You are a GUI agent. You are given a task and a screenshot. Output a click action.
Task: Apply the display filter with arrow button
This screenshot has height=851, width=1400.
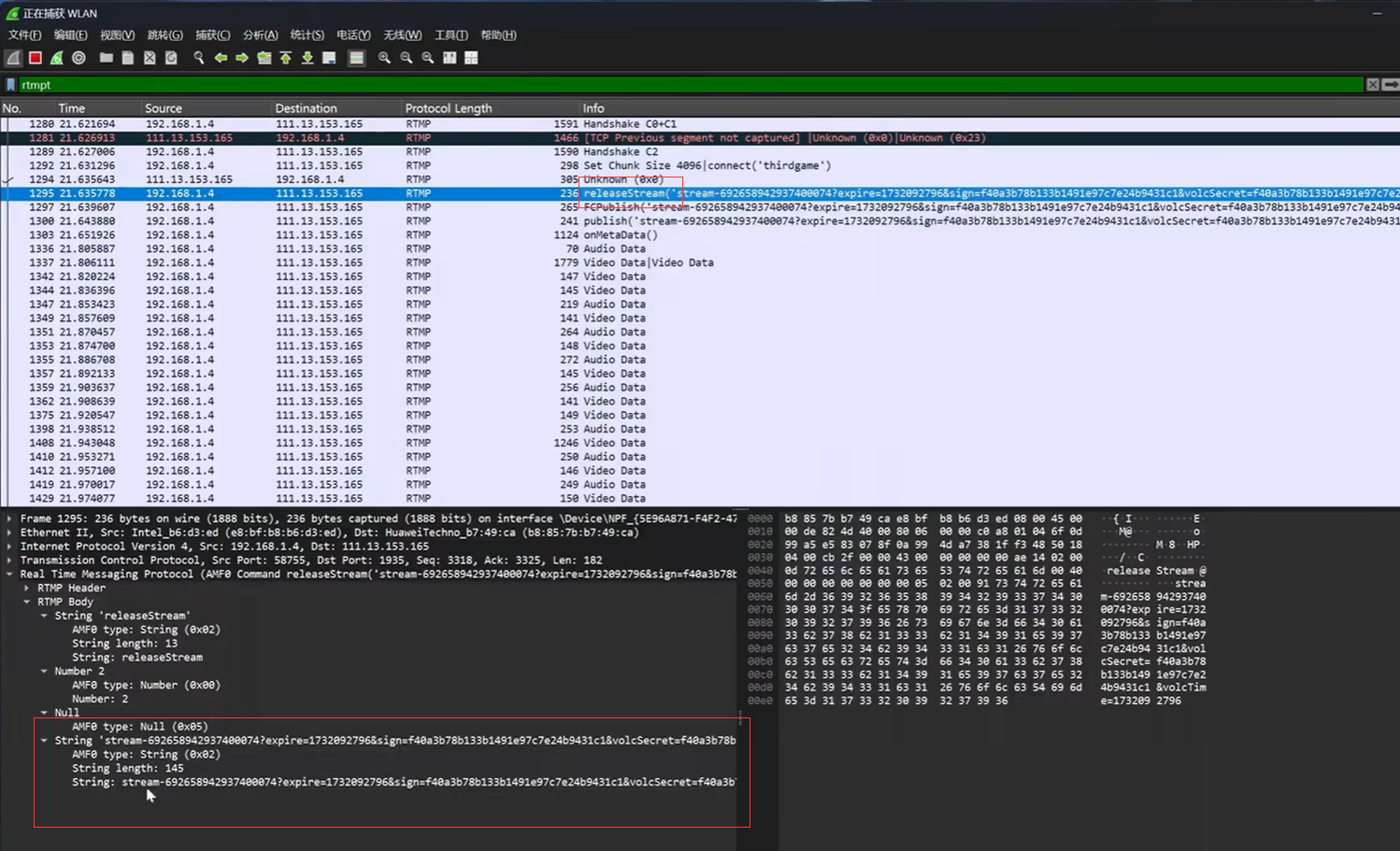tap(1391, 85)
